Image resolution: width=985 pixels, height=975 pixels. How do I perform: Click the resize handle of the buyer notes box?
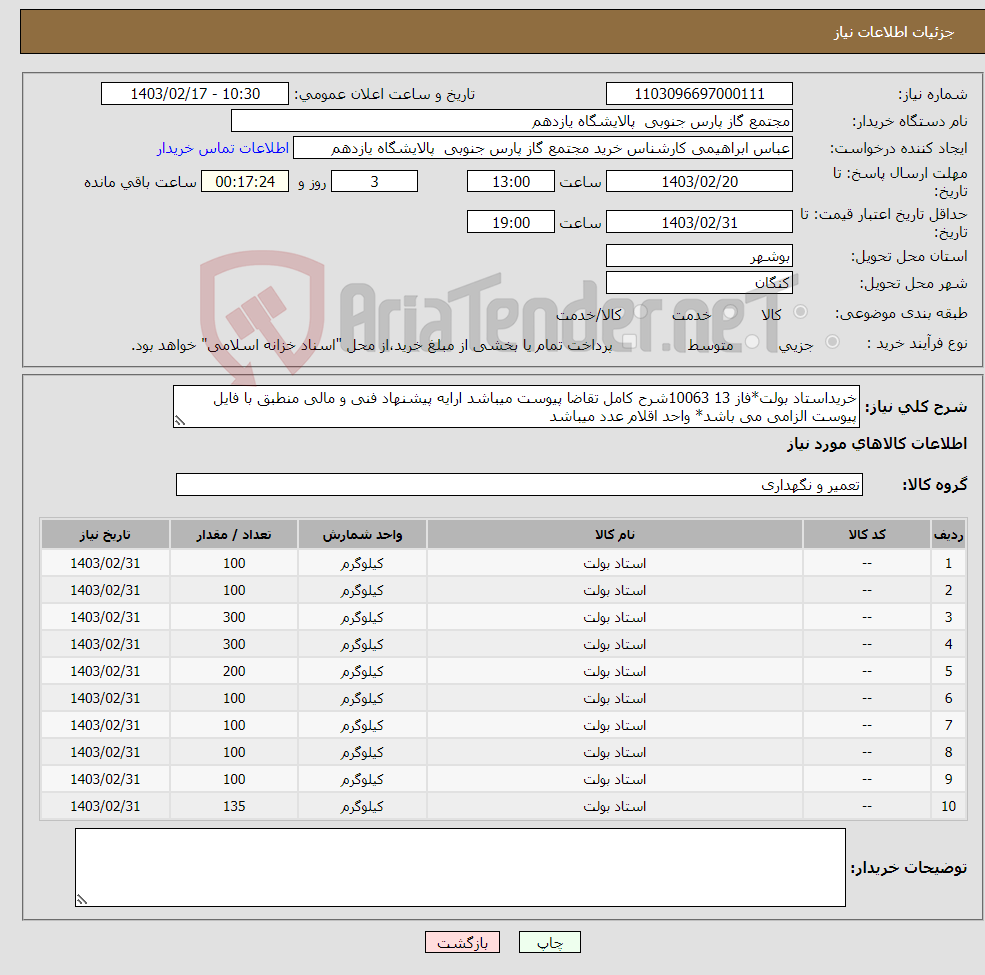point(82,900)
